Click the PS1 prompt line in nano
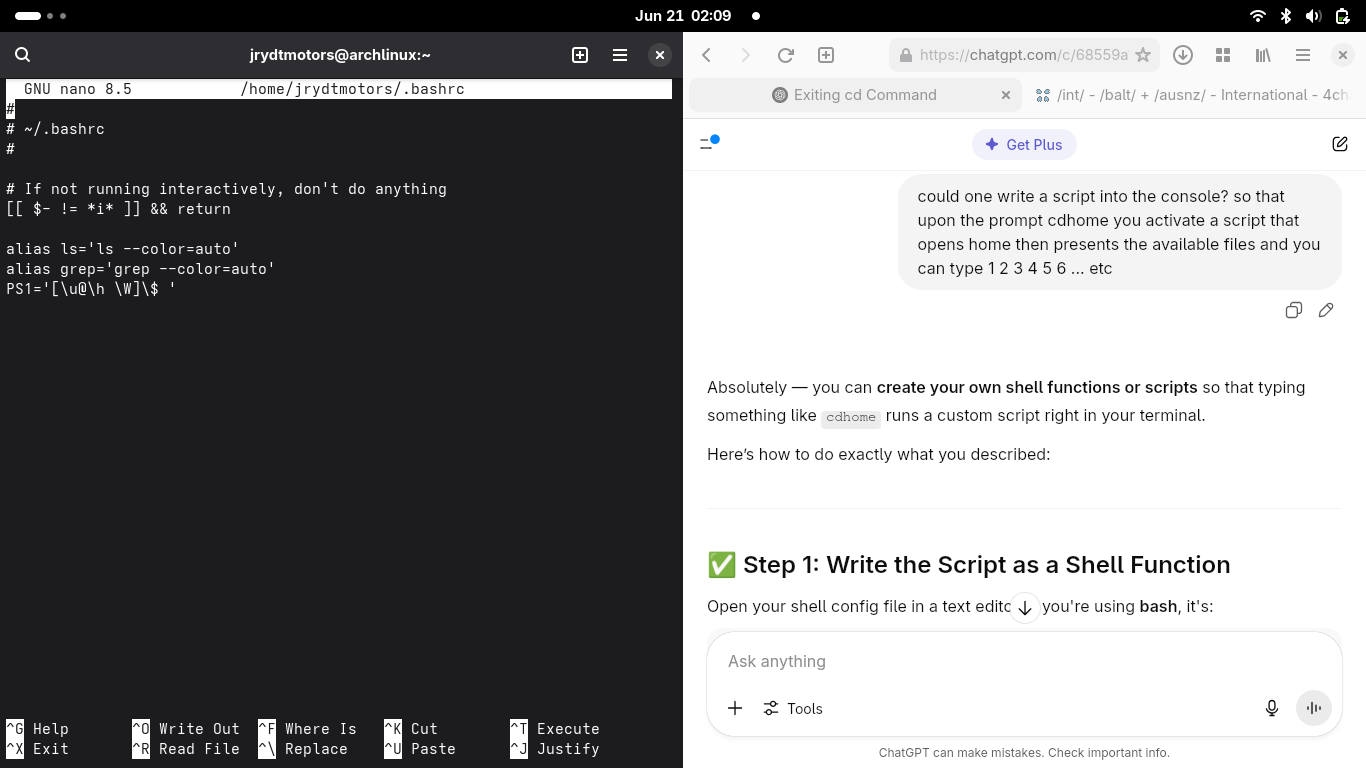Image resolution: width=1366 pixels, height=768 pixels. coord(91,289)
